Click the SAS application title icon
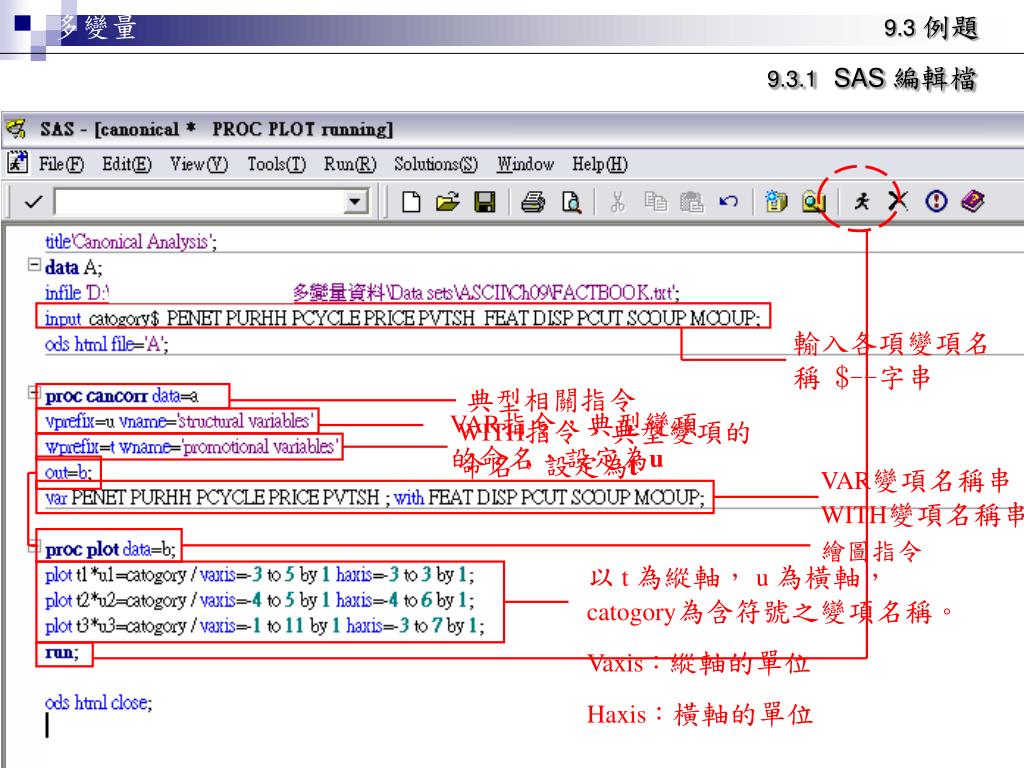 click(x=16, y=129)
